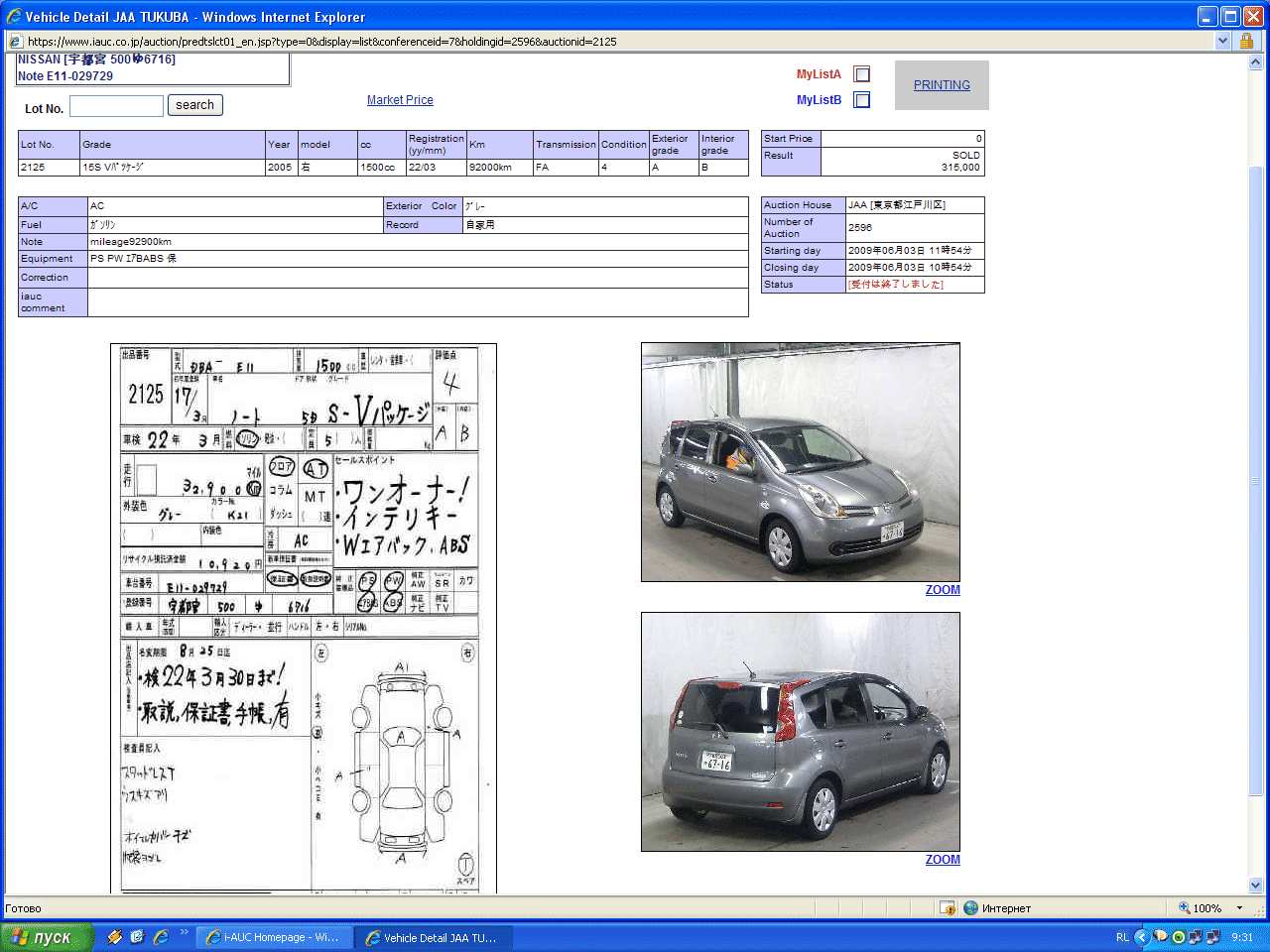Viewport: 1270px width, 952px height.
Task: Click the Готово status bar text
Action: tap(24, 908)
